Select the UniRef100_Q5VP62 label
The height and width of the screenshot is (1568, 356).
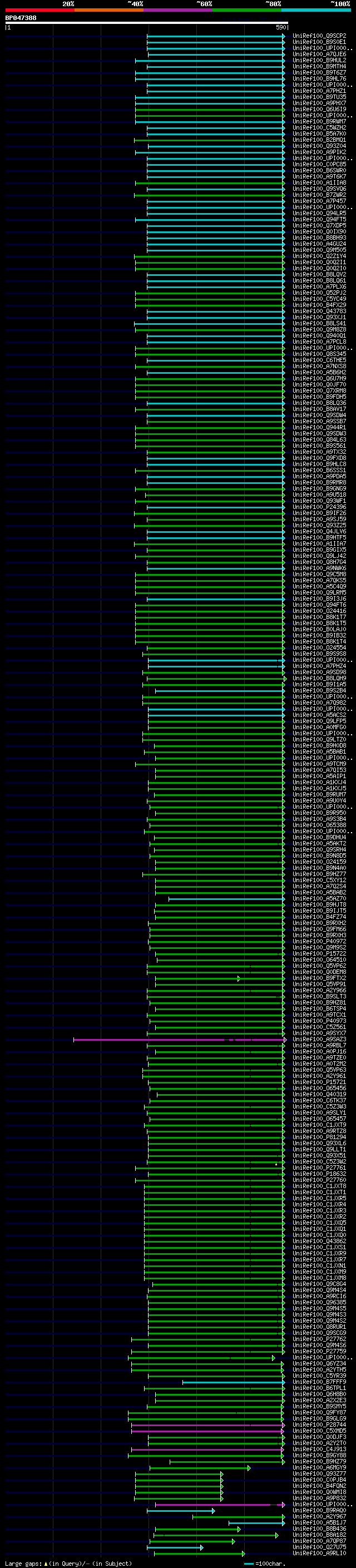[319, 966]
